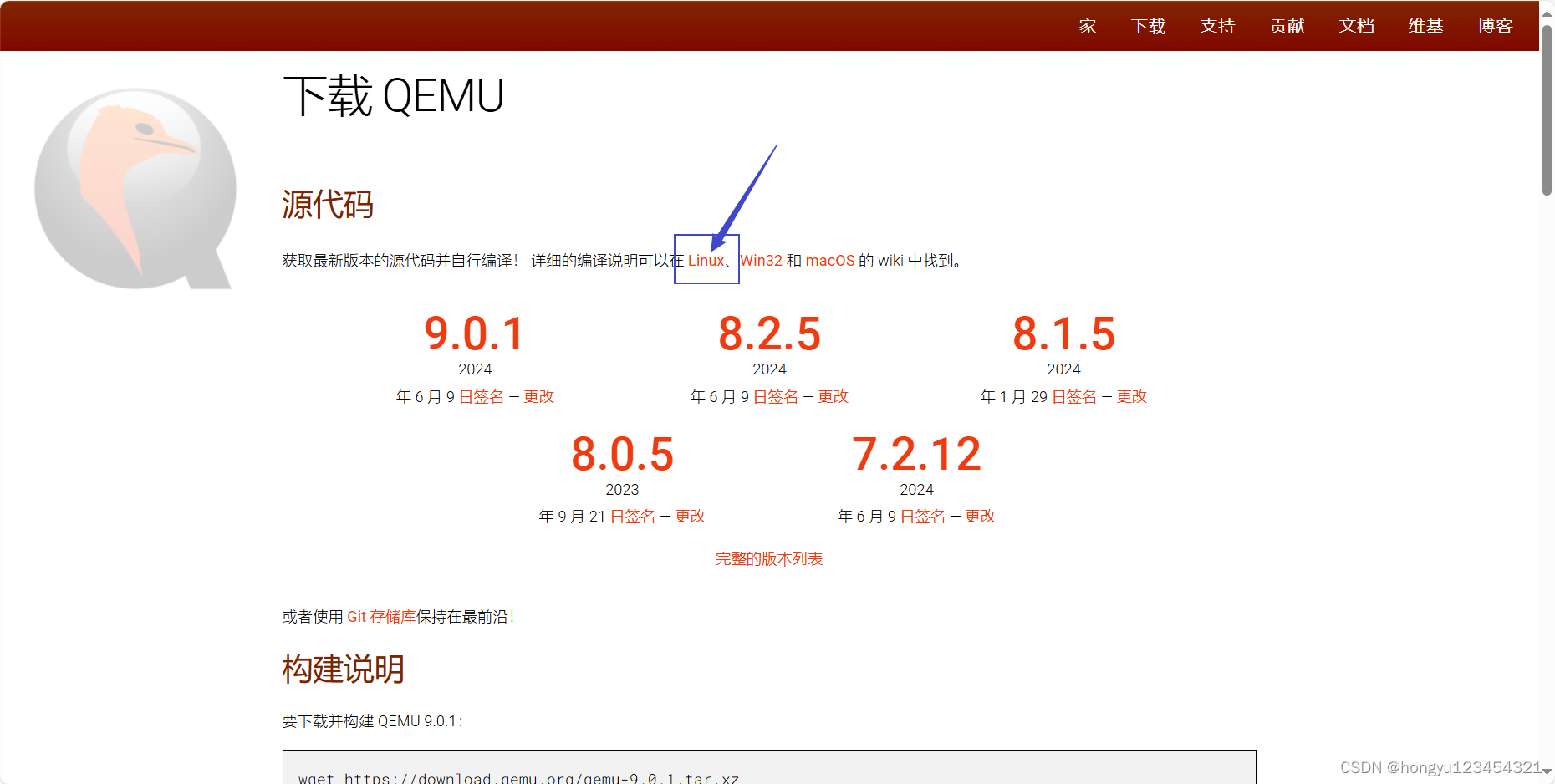Screen dimensions: 1555x784
Task: Open the 日签名 link under 9.0.1
Action: [x=482, y=397]
